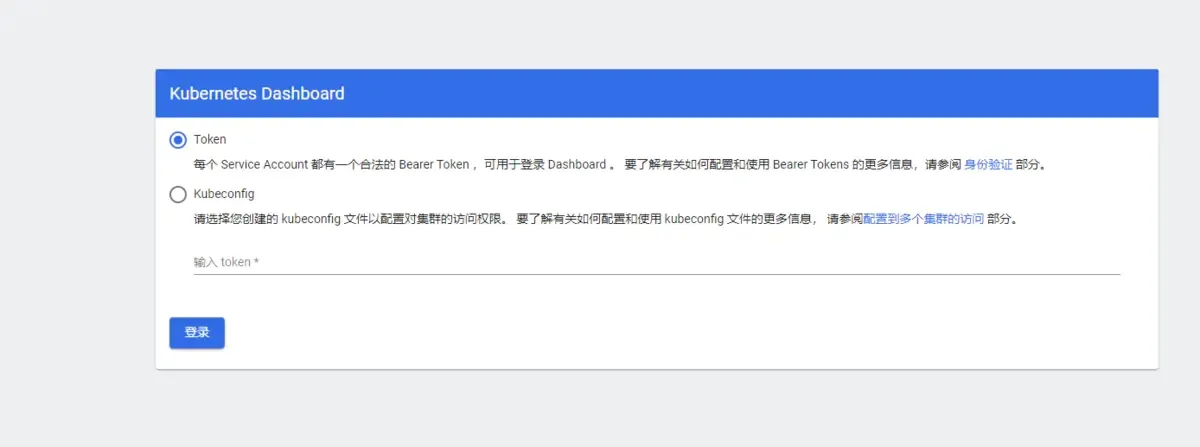Click the Kubernetes Dashboard header title
Viewport: 1200px width, 447px height.
coord(257,94)
